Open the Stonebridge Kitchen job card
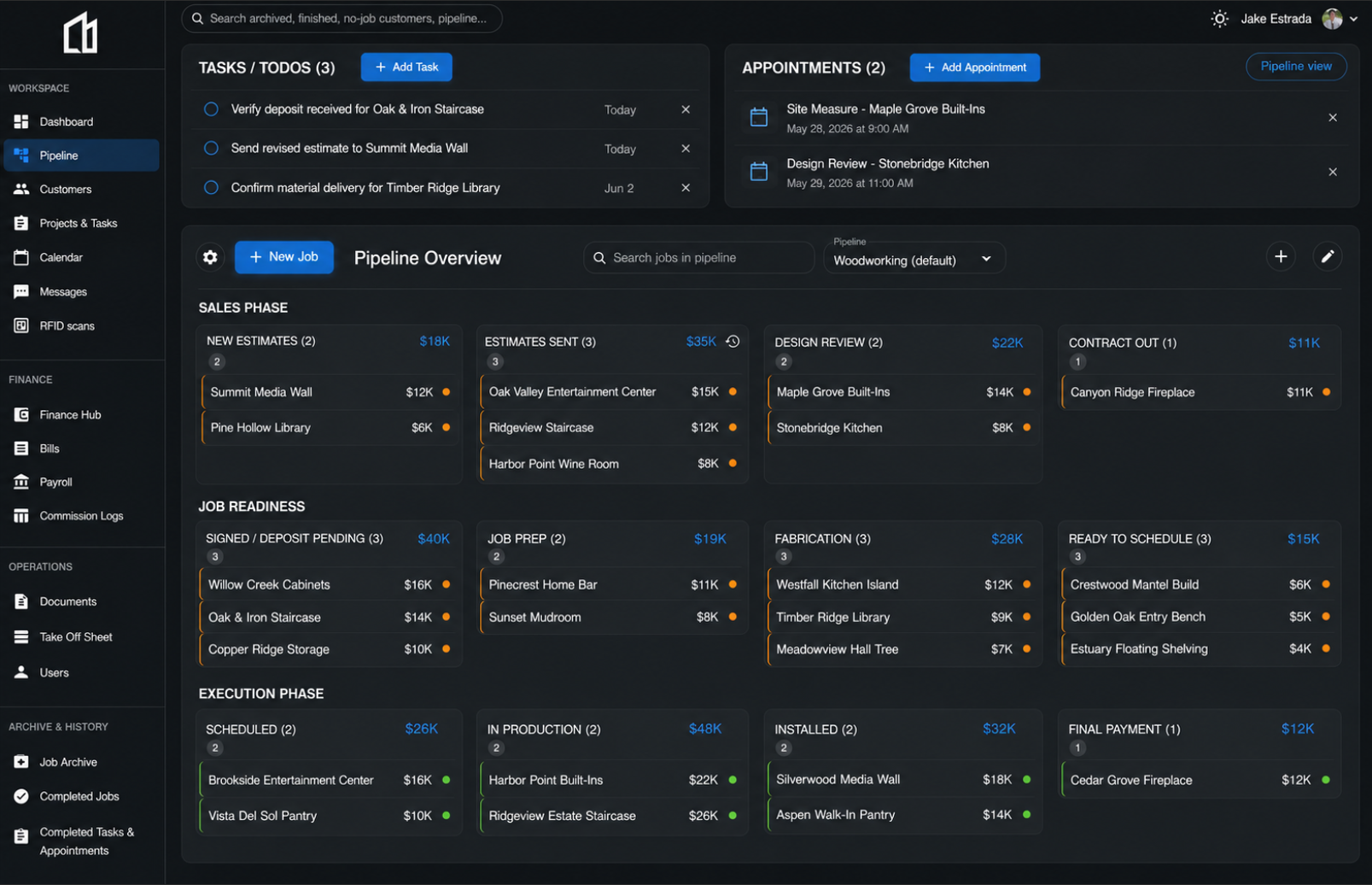Viewport: 1372px width, 885px height. coord(903,428)
